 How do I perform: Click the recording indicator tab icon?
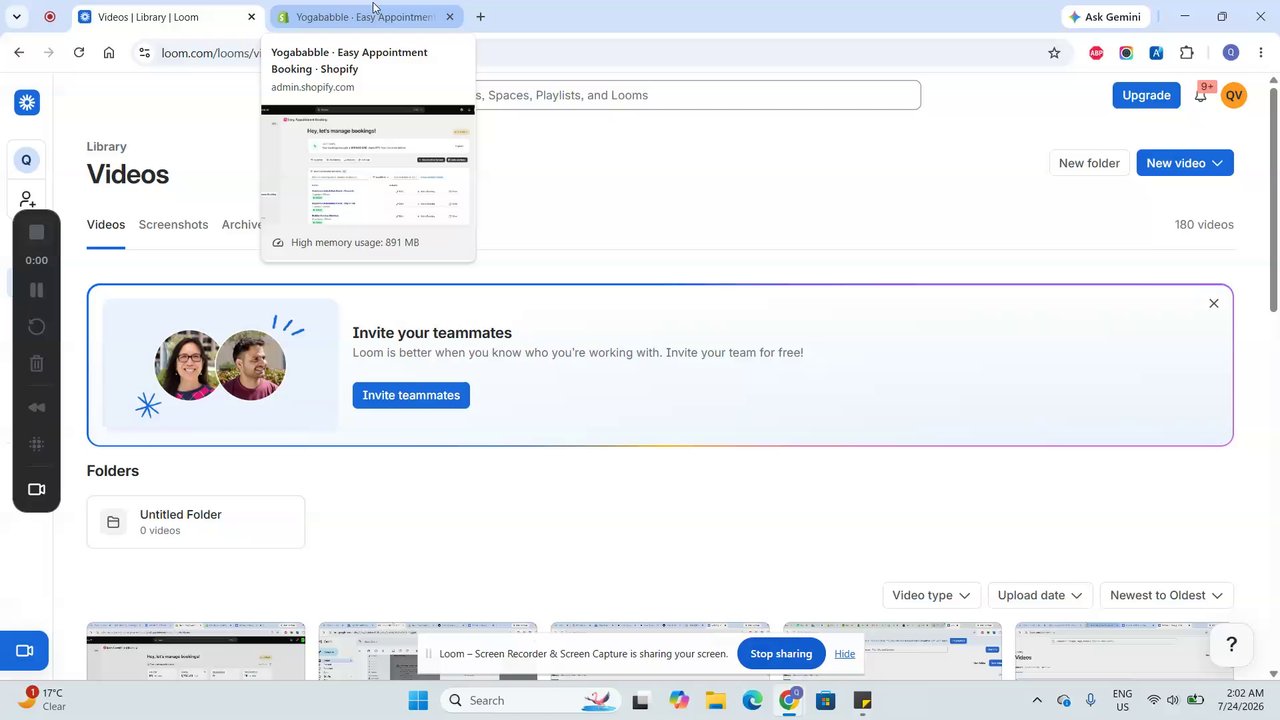click(50, 17)
